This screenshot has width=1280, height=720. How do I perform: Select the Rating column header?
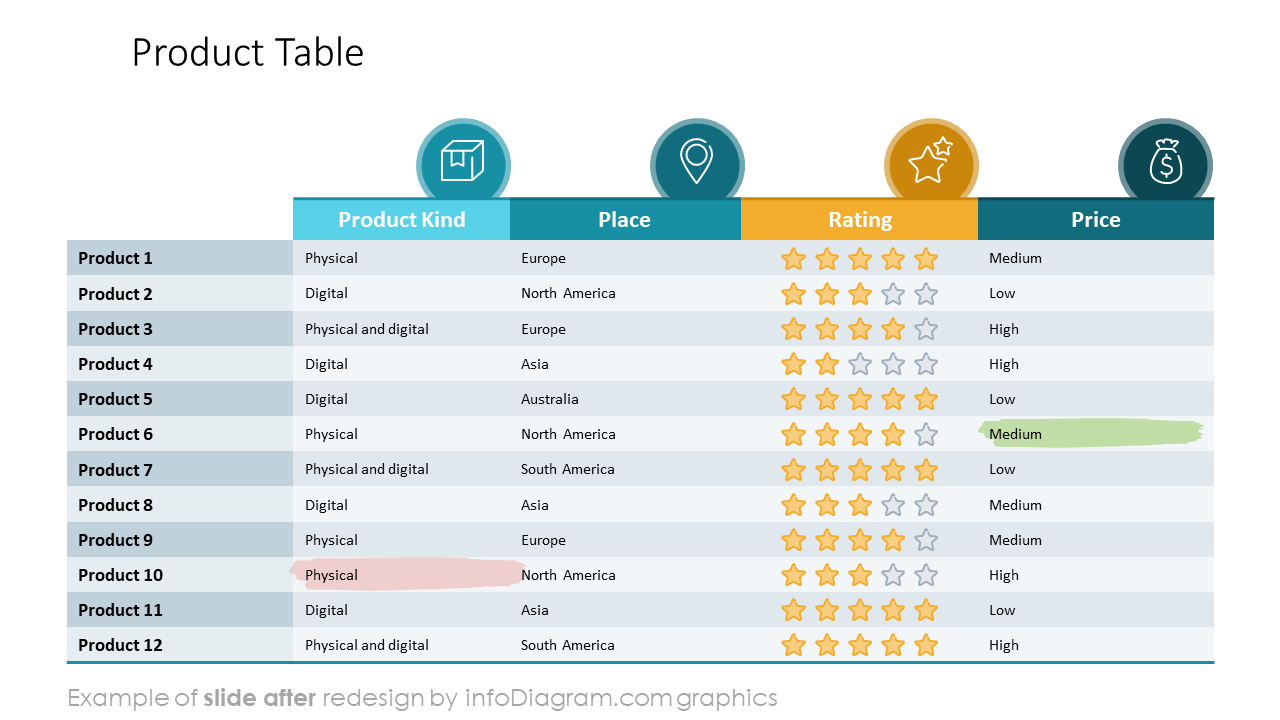pos(859,220)
